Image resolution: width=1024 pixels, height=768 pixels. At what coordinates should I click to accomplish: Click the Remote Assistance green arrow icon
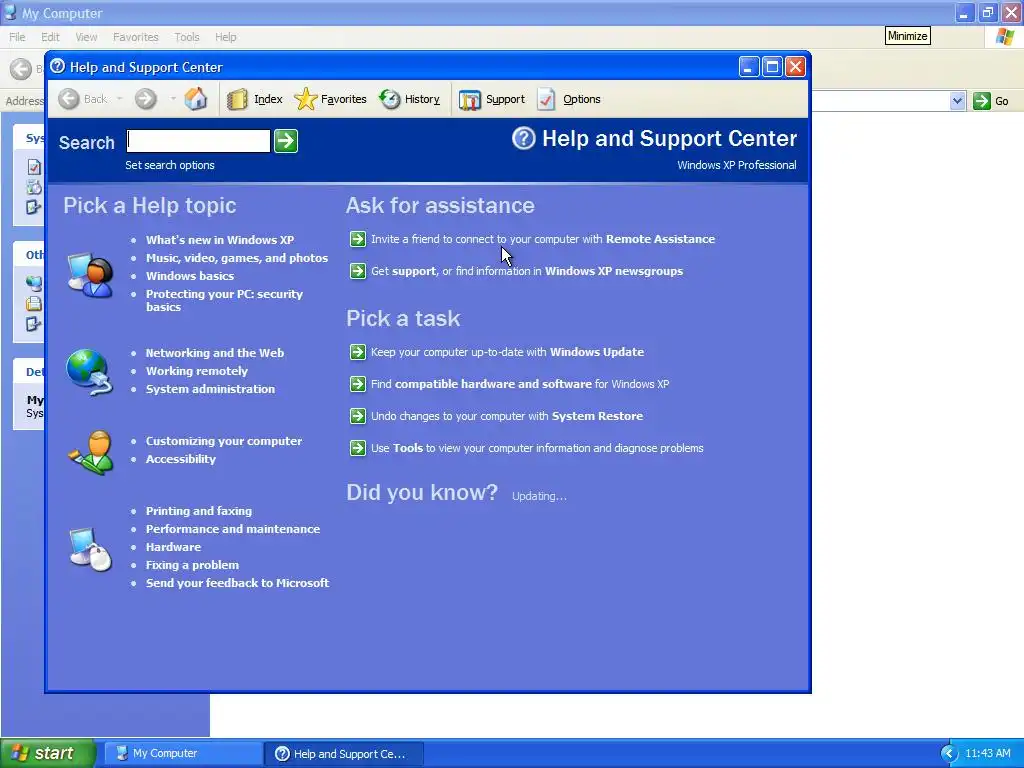(358, 239)
